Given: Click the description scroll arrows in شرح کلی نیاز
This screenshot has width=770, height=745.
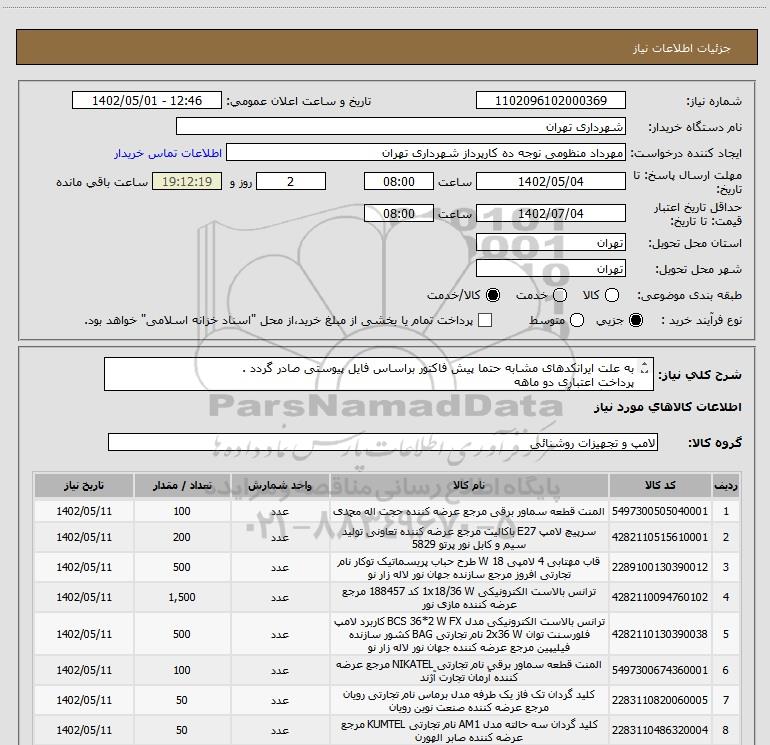Looking at the screenshot, I should [x=645, y=367].
